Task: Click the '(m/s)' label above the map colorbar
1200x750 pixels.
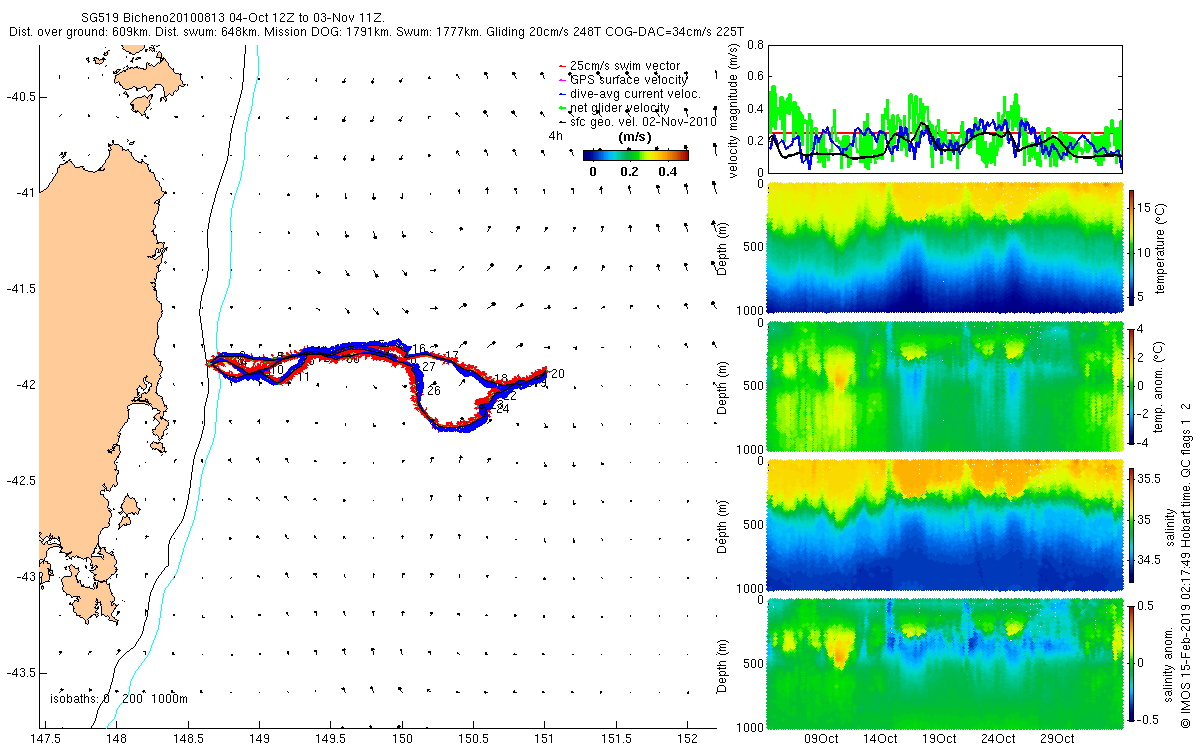Action: [x=636, y=136]
